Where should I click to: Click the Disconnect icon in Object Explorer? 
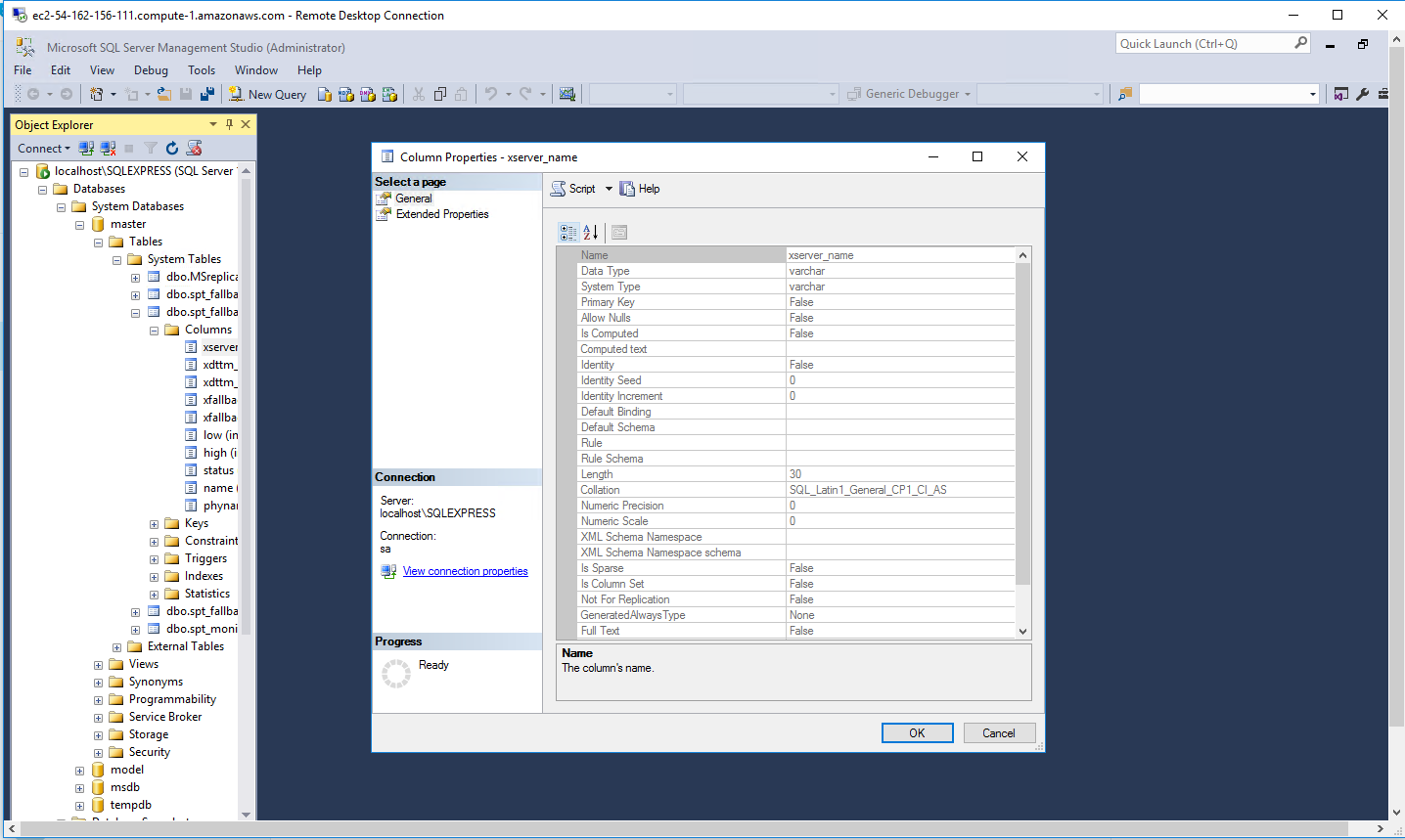point(108,149)
